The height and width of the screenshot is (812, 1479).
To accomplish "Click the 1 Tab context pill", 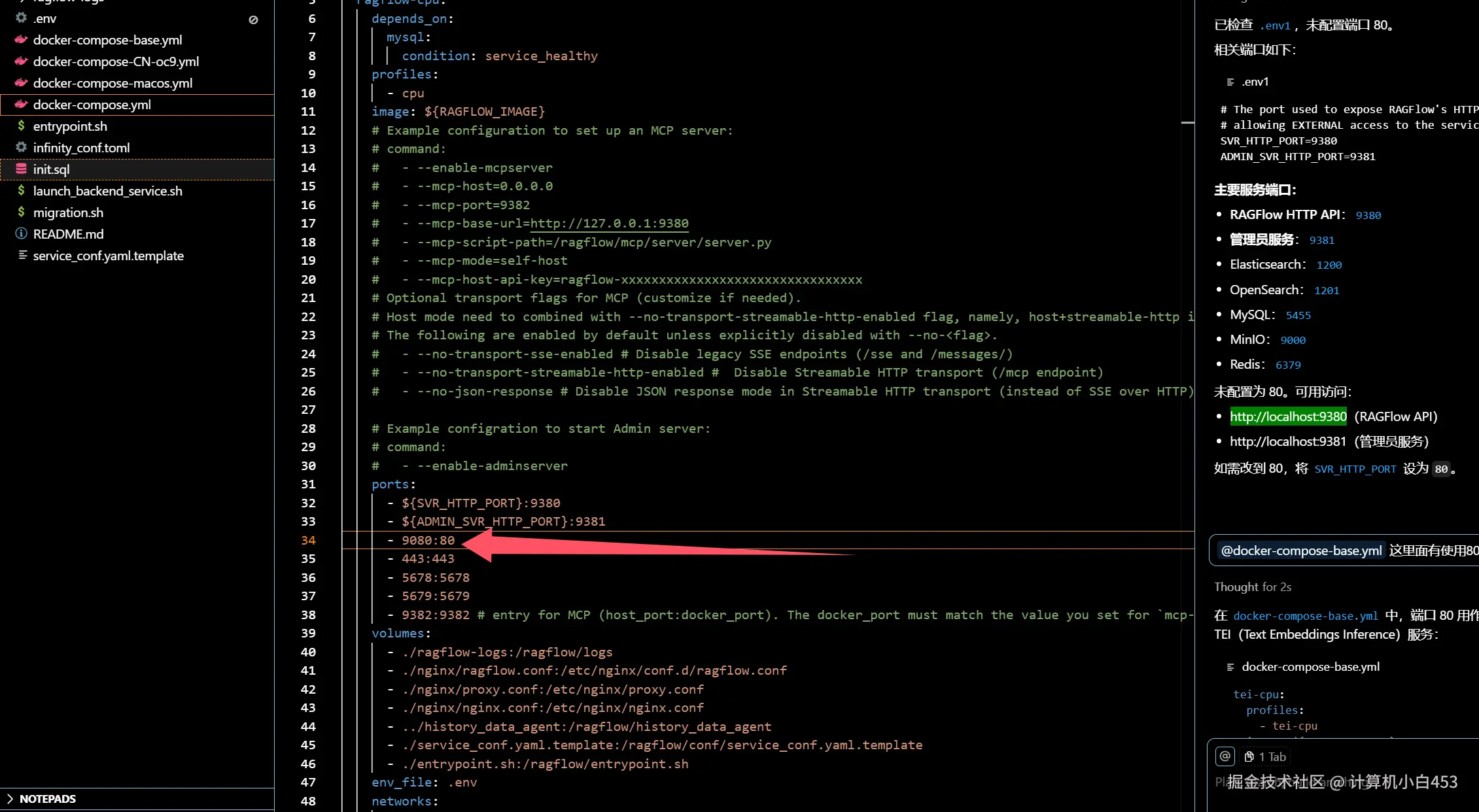I will 1265,756.
